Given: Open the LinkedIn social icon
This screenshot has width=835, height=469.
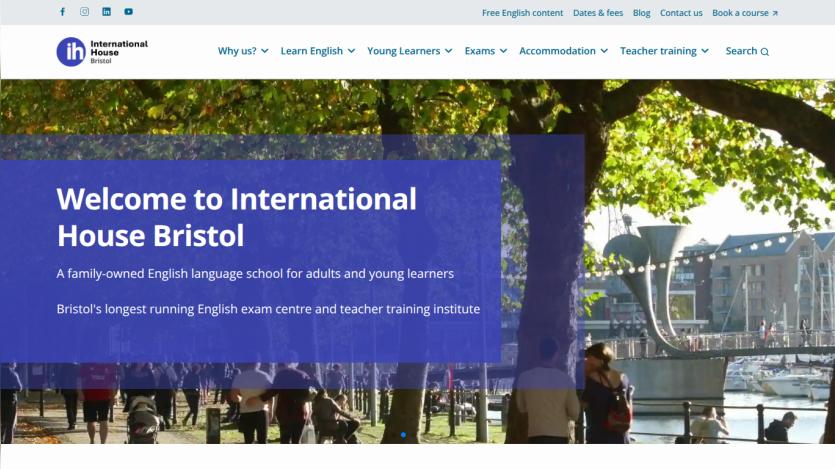Looking at the screenshot, I should pos(107,12).
